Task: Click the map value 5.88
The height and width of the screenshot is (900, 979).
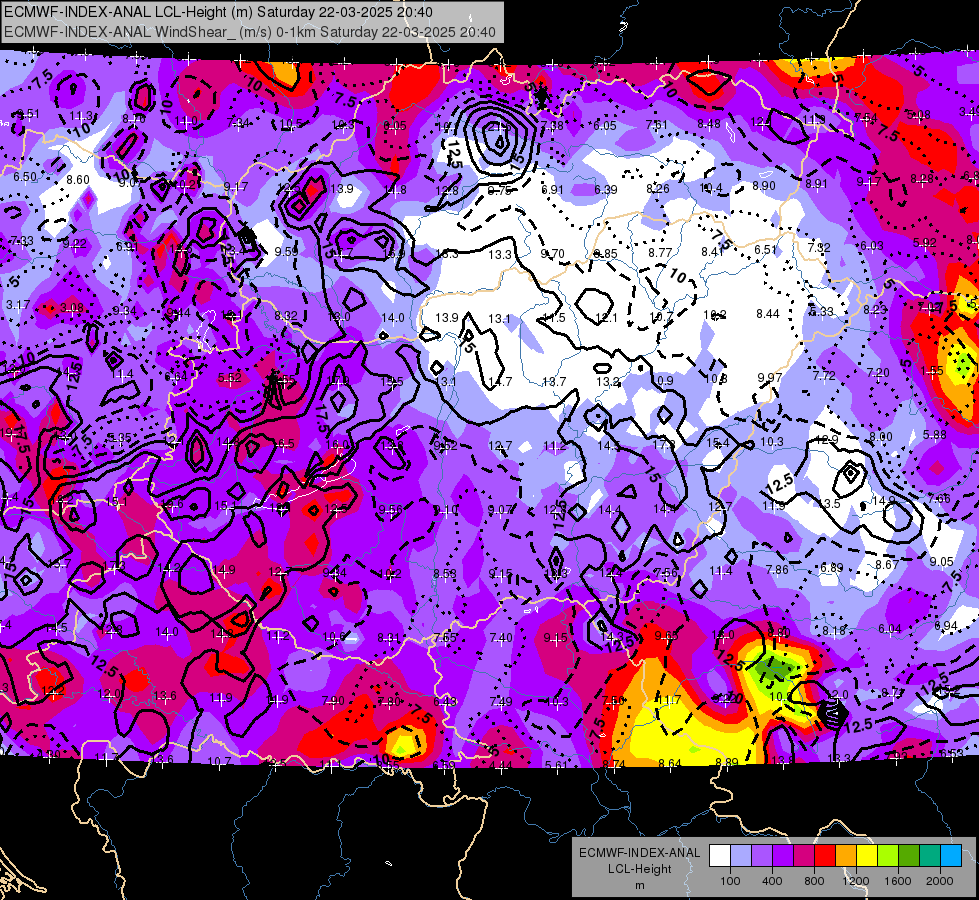Action: [x=935, y=435]
